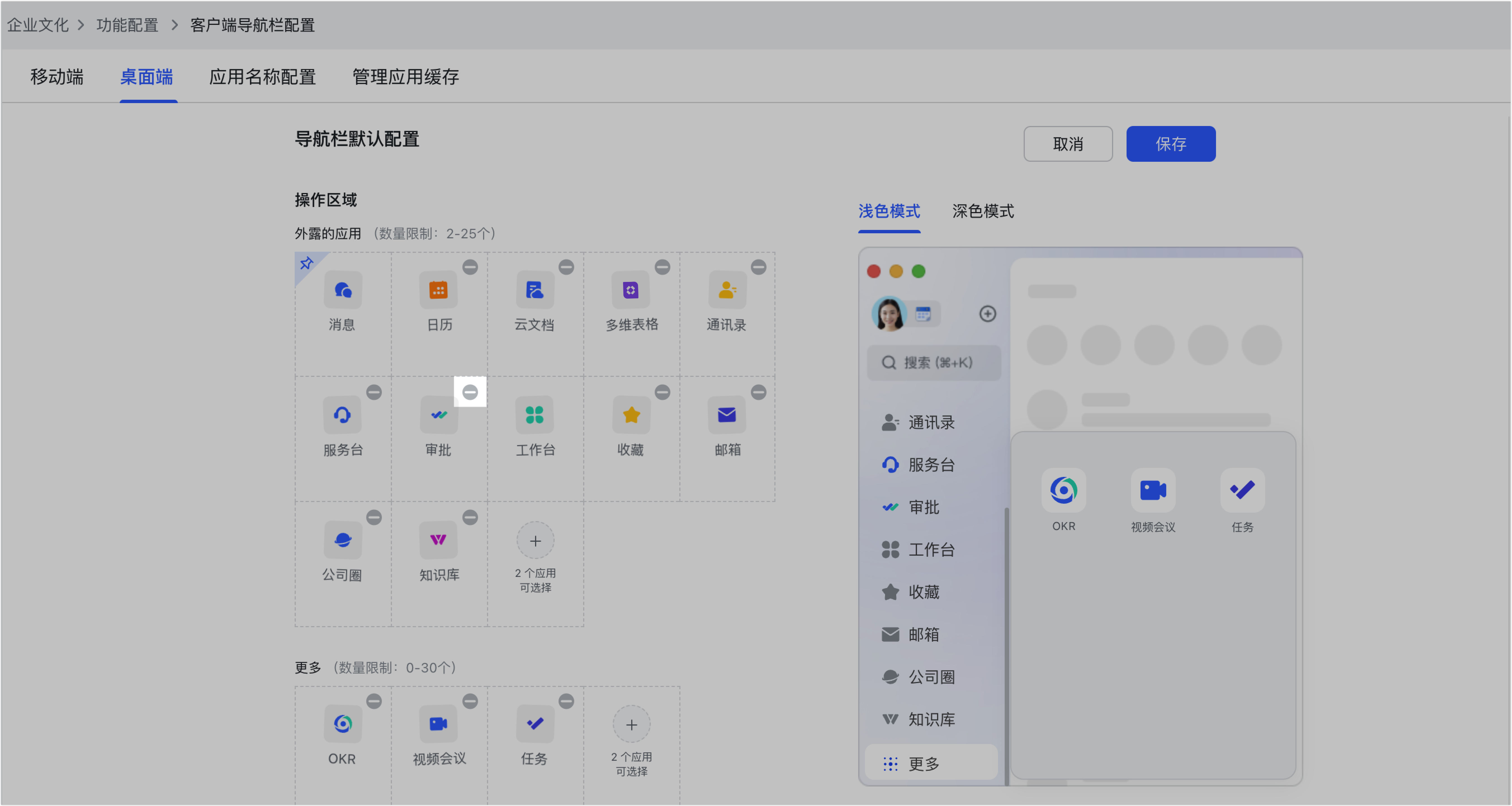The width and height of the screenshot is (1512, 806).
Task: Select 服务台 in preview sidebar
Action: [932, 465]
